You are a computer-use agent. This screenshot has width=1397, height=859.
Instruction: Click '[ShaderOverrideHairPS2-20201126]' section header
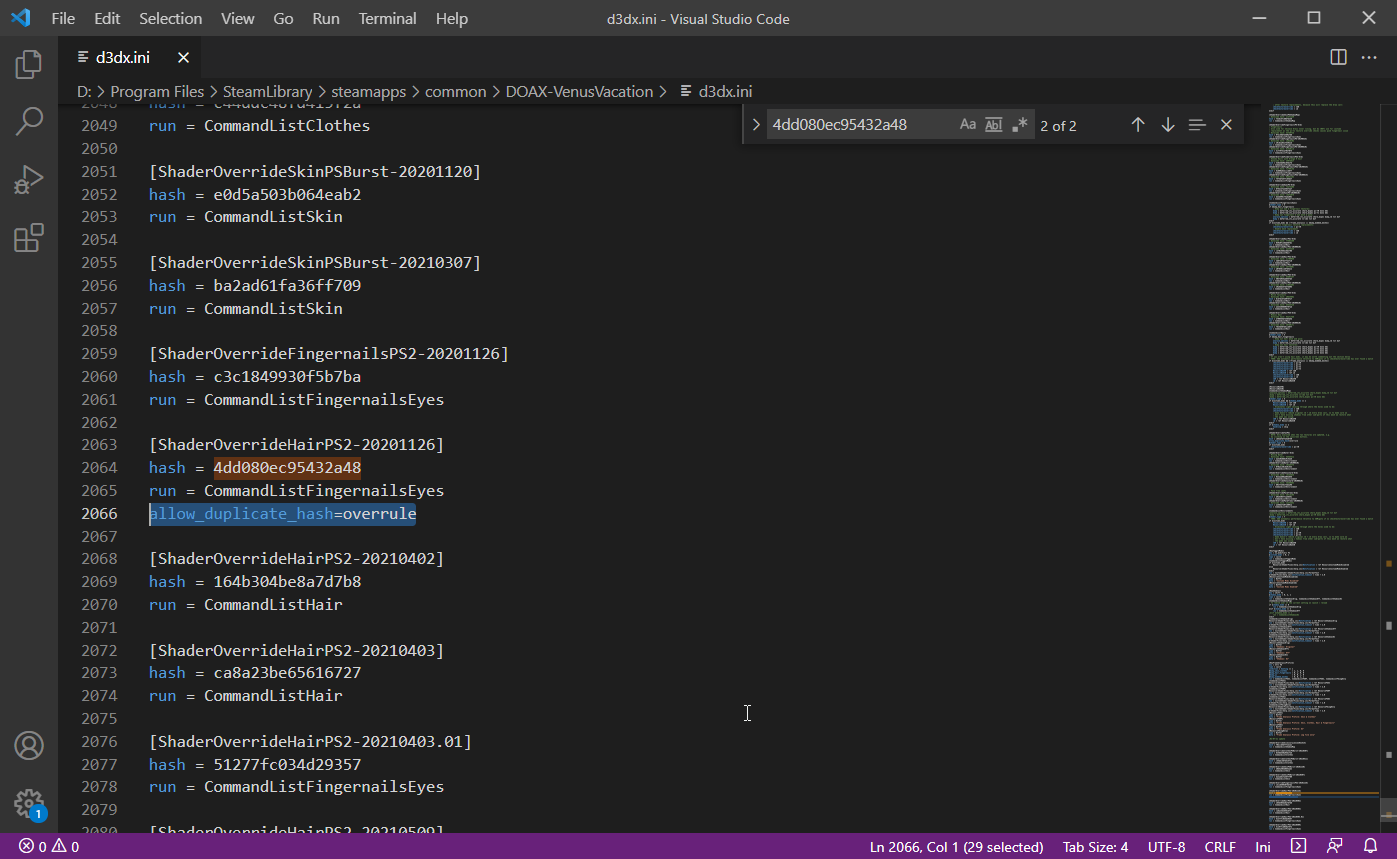click(x=296, y=445)
